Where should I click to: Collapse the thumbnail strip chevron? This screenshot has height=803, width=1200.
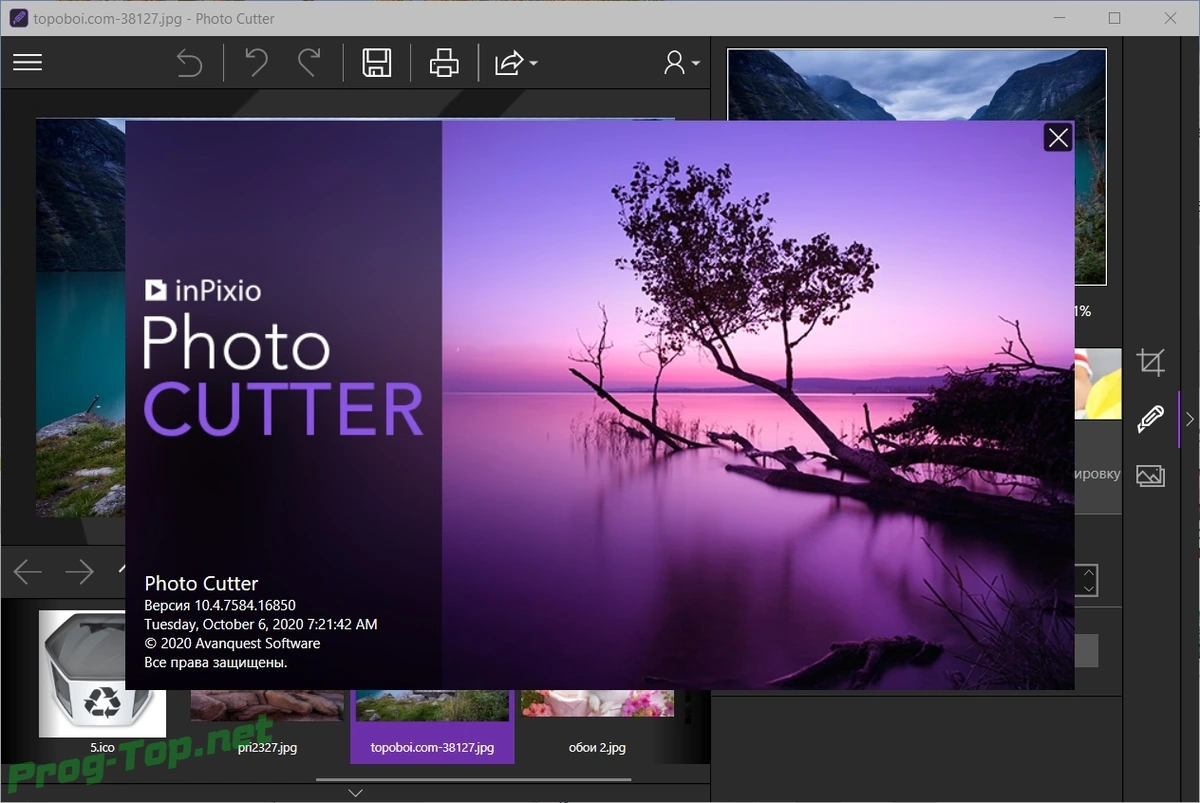tap(355, 793)
